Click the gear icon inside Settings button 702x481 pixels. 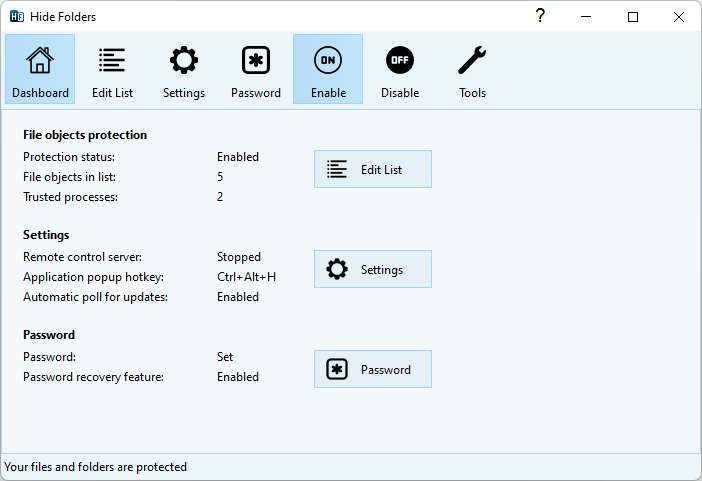click(337, 269)
